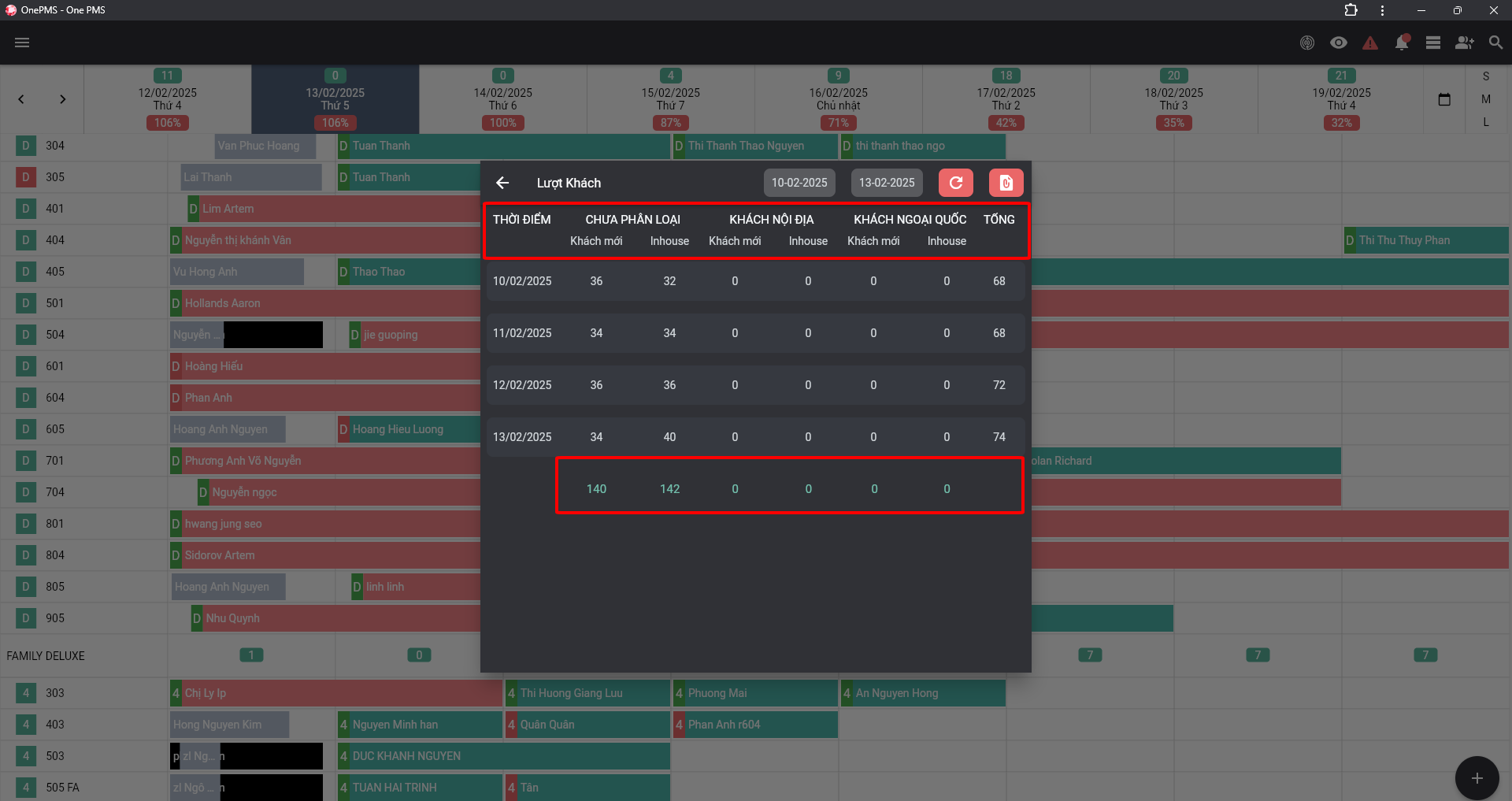This screenshot has width=1512, height=801.
Task: Click the fingerprint icon in top toolbar
Action: 1307,43
